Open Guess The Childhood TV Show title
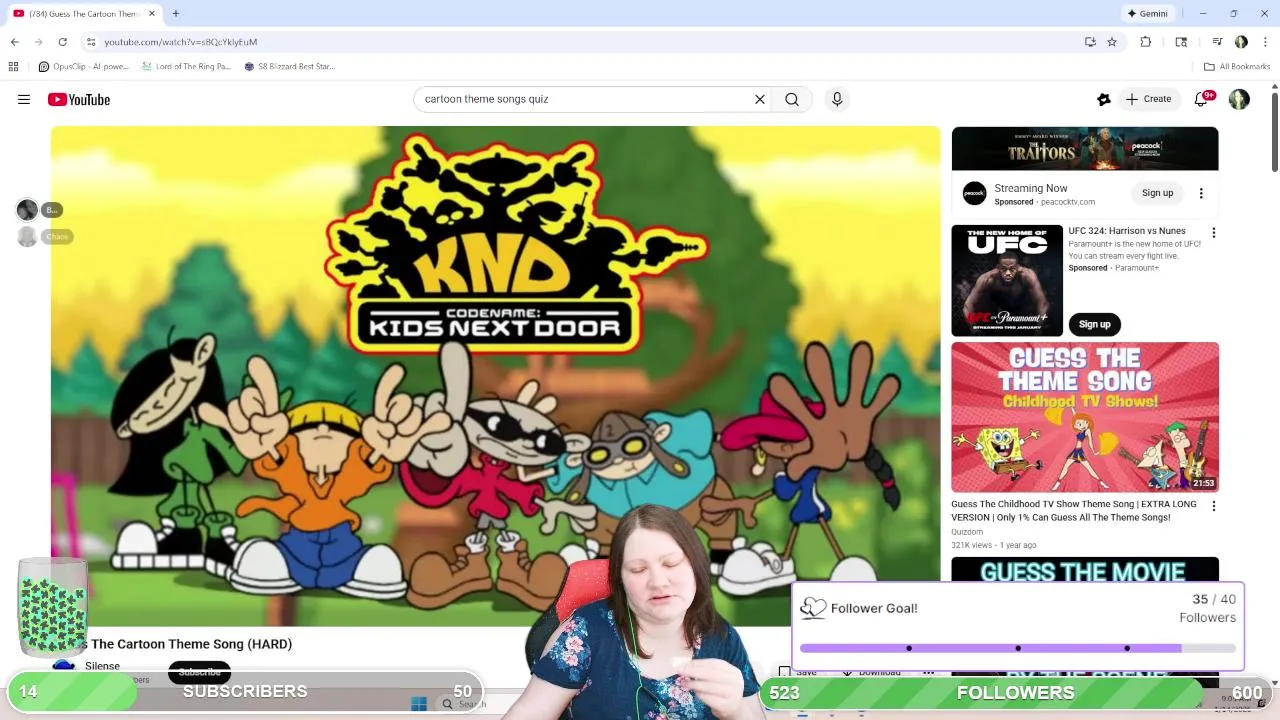The width and height of the screenshot is (1280, 720). 1074,511
